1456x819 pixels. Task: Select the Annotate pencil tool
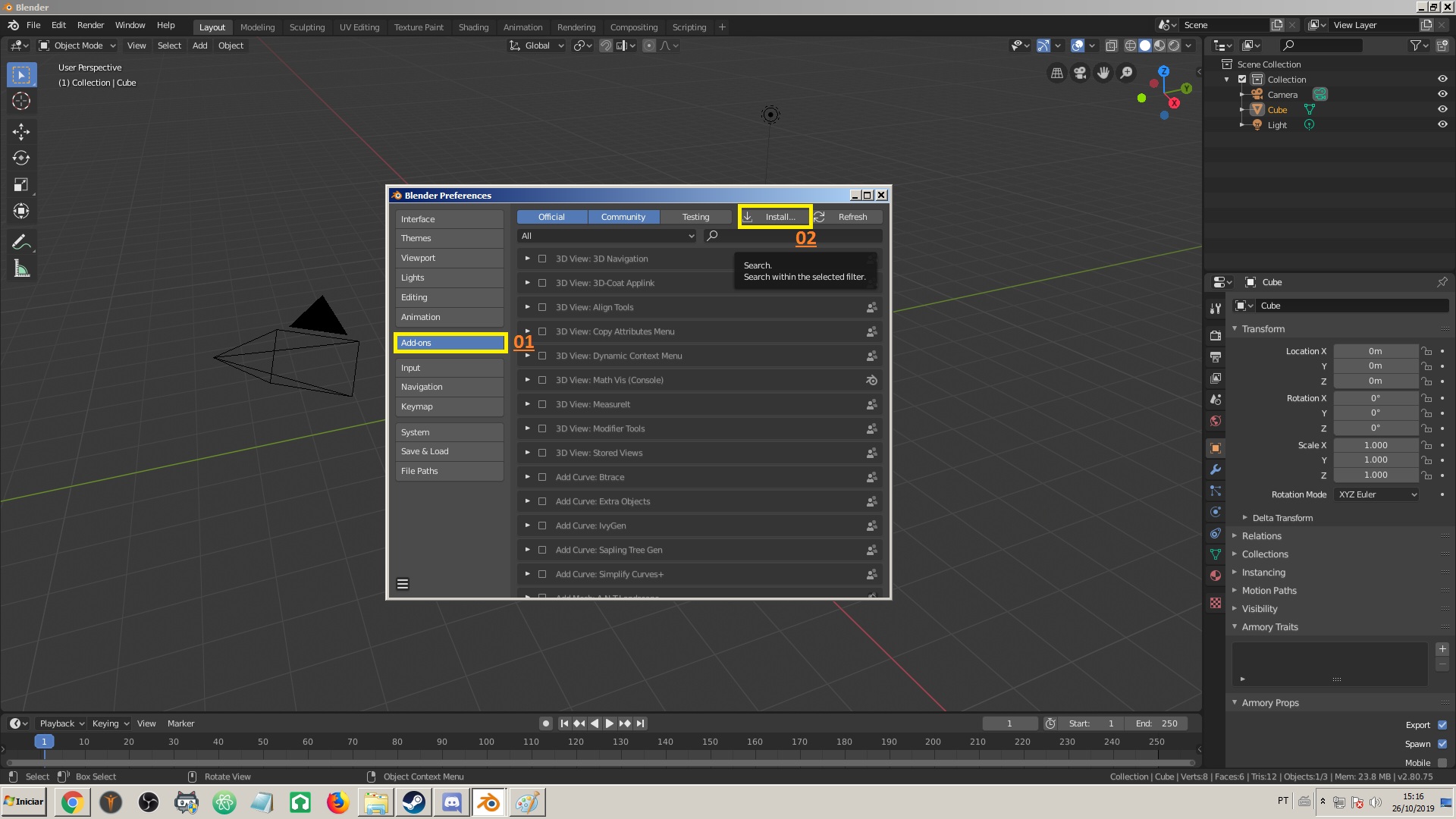tap(21, 242)
